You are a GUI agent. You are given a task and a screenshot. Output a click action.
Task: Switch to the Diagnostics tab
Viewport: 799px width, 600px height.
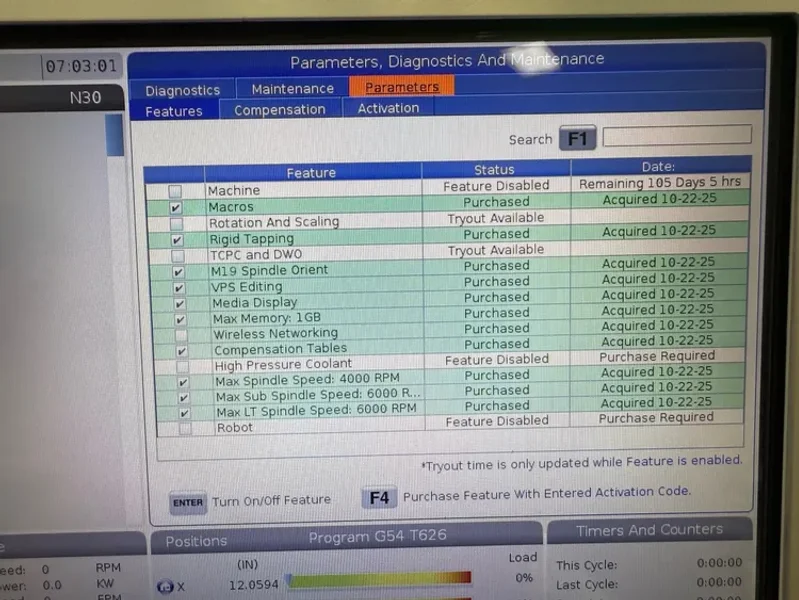(x=182, y=90)
